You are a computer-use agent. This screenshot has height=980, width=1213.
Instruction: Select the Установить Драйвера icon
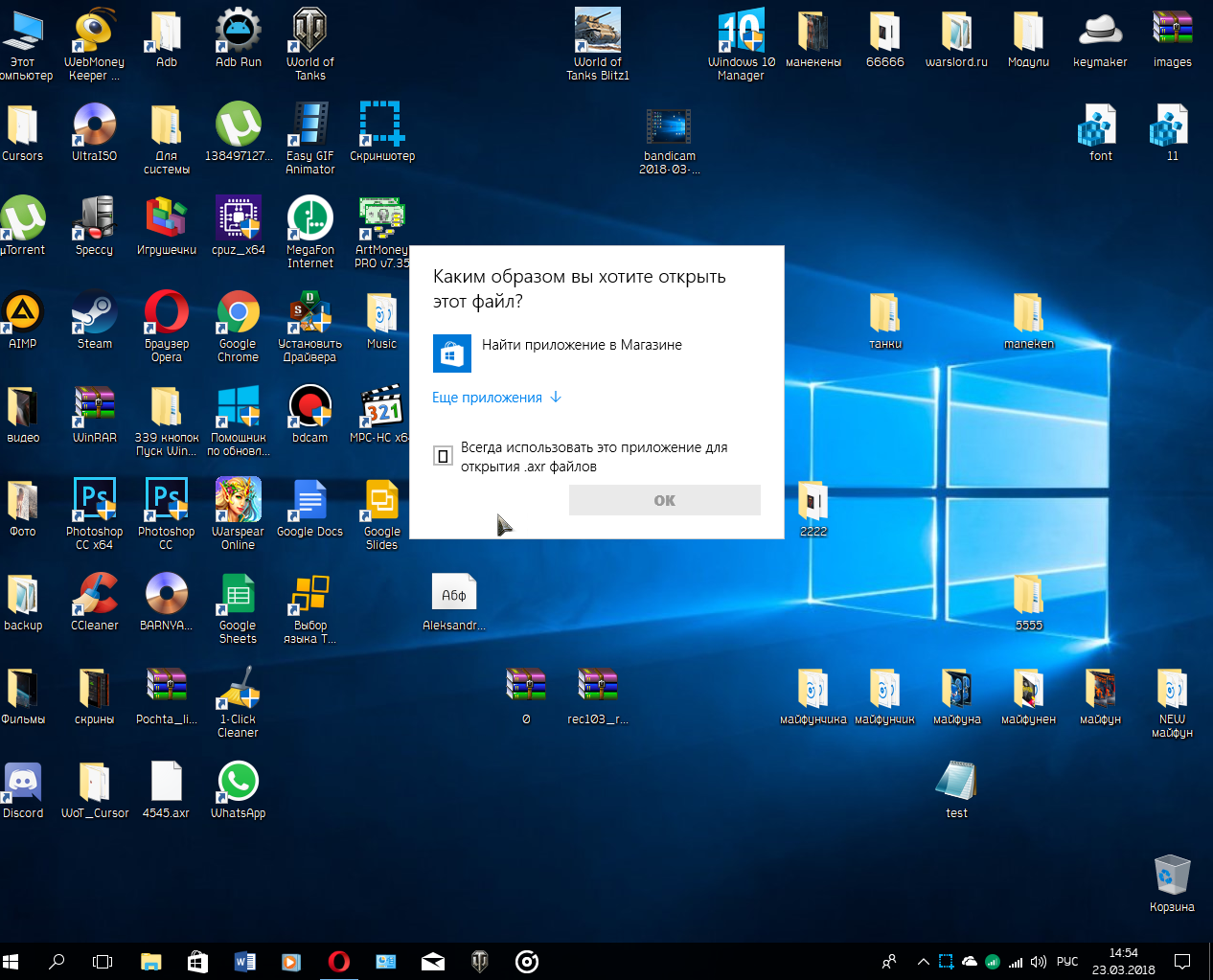point(309,326)
